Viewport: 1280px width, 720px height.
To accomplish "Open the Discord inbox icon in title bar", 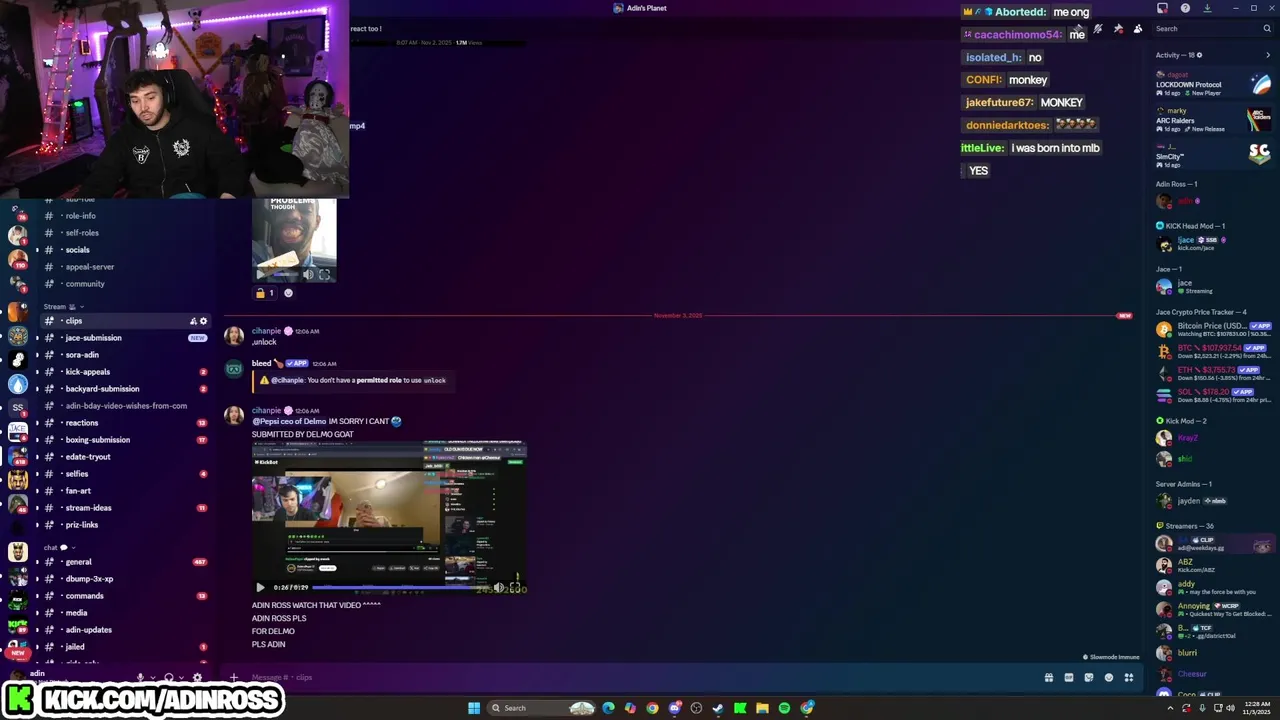I will [1162, 8].
